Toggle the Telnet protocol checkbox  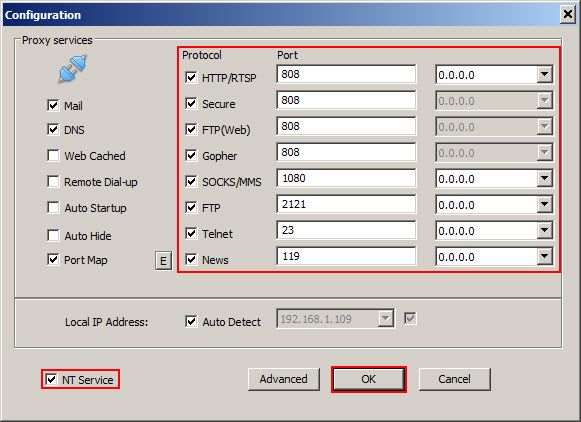[191, 233]
